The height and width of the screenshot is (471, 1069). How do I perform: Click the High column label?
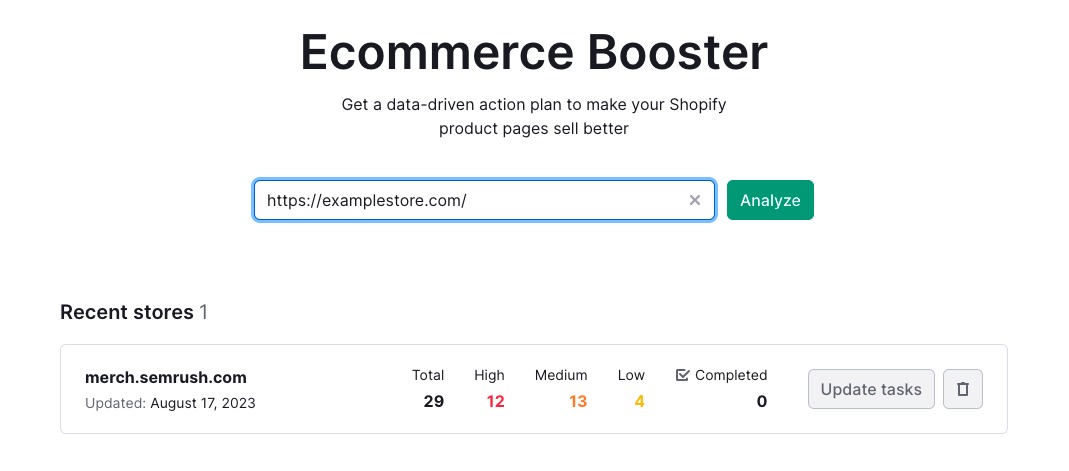[489, 375]
